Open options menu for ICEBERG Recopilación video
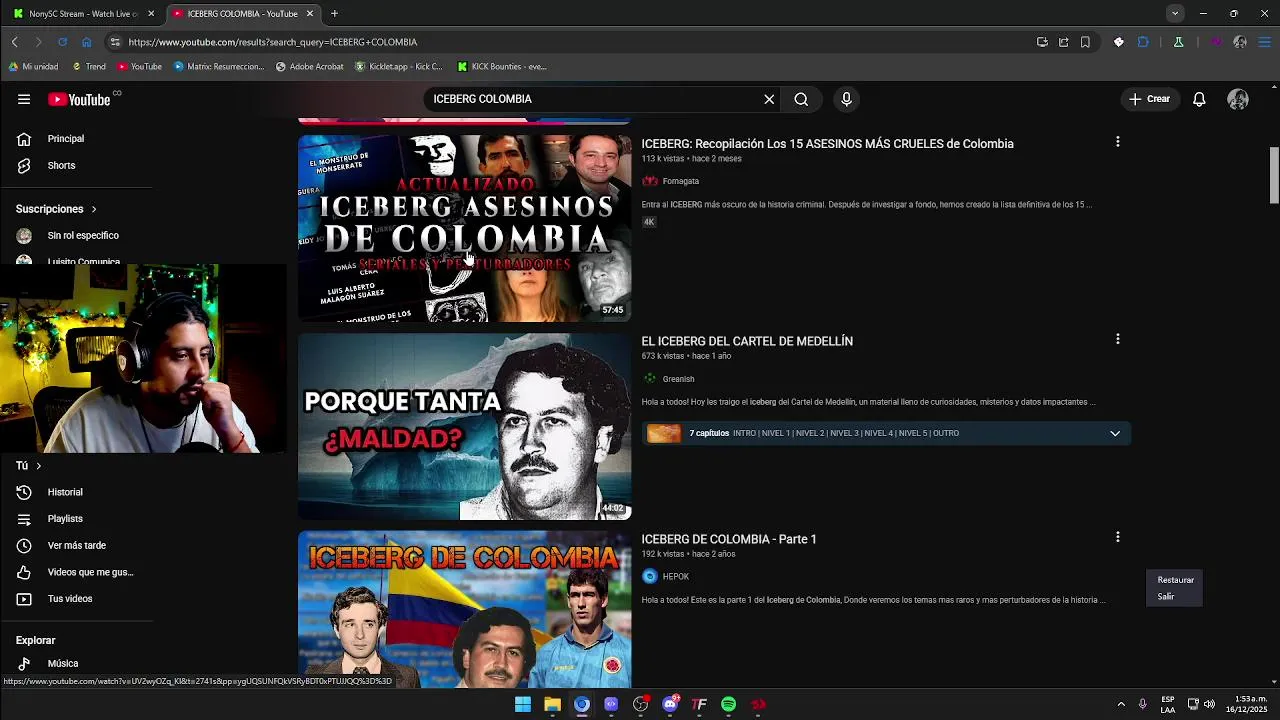1280x720 pixels. [x=1117, y=142]
